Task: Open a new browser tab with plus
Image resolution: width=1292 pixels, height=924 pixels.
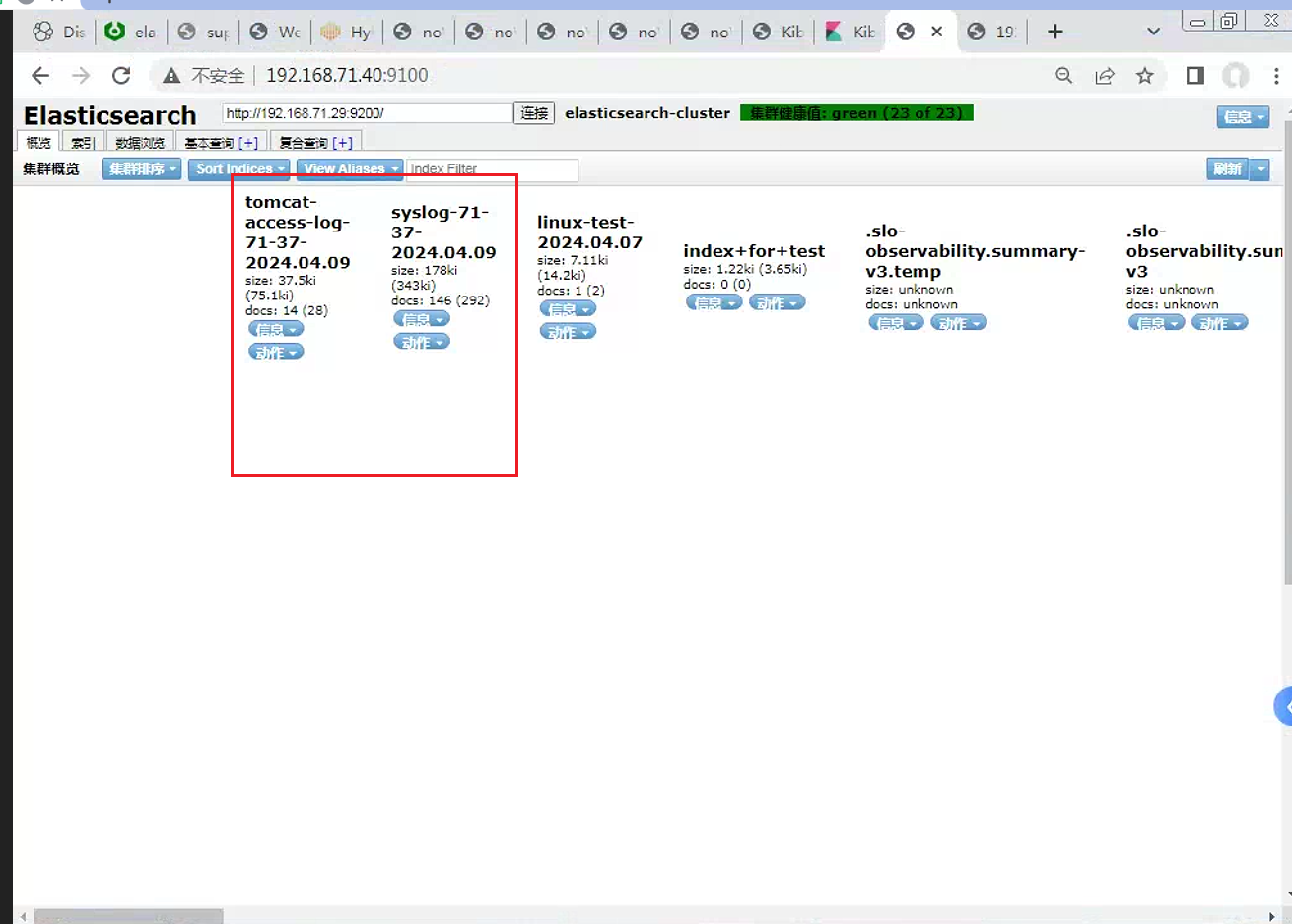Action: coord(1054,32)
